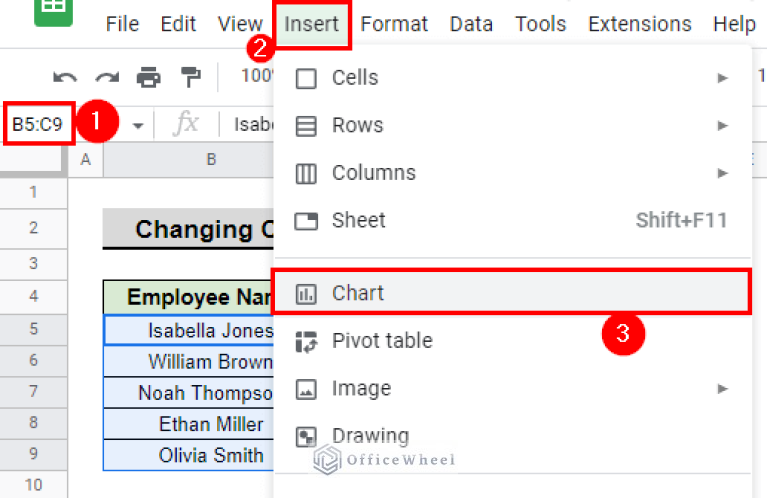Open the View menu

pyautogui.click(x=240, y=23)
